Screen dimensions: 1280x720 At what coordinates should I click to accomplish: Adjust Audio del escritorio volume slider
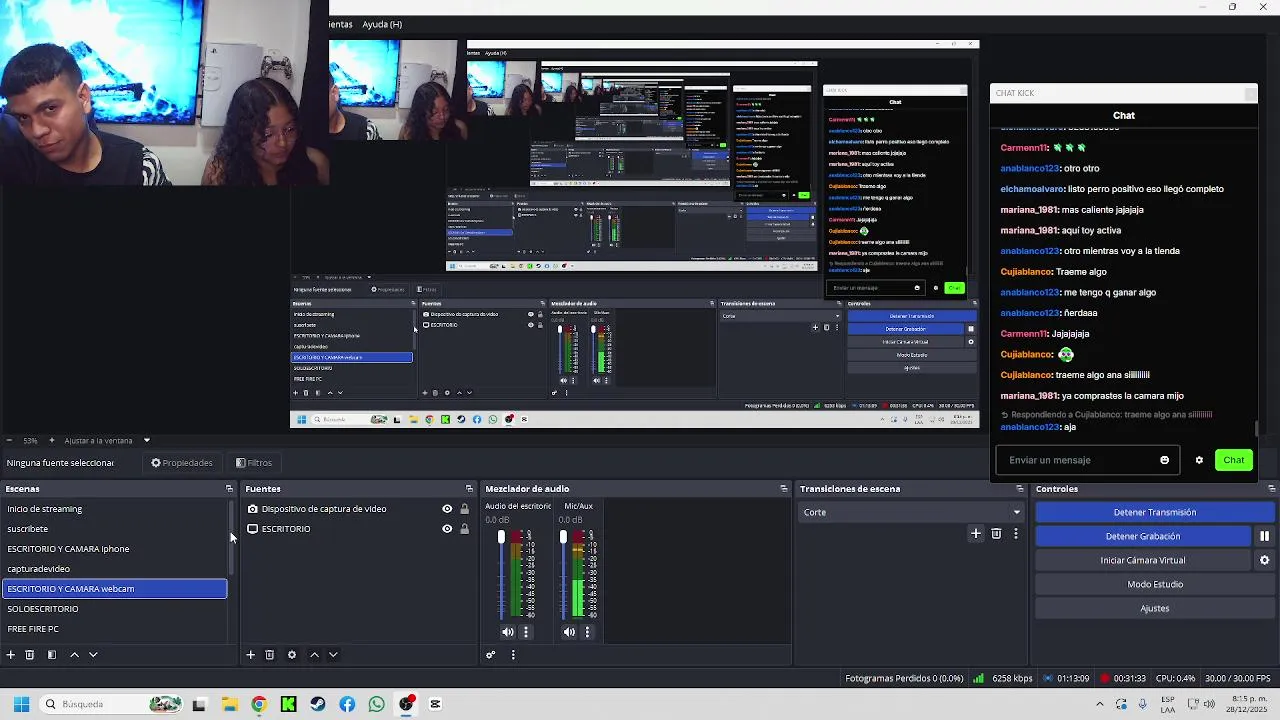tap(502, 537)
